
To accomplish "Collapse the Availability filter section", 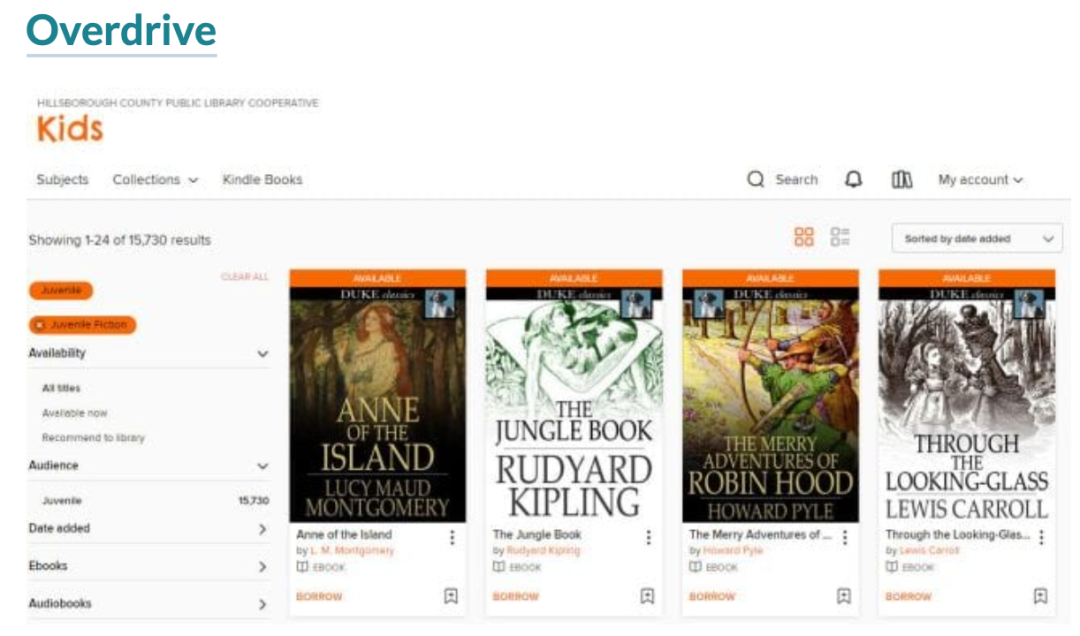I will pyautogui.click(x=262, y=353).
